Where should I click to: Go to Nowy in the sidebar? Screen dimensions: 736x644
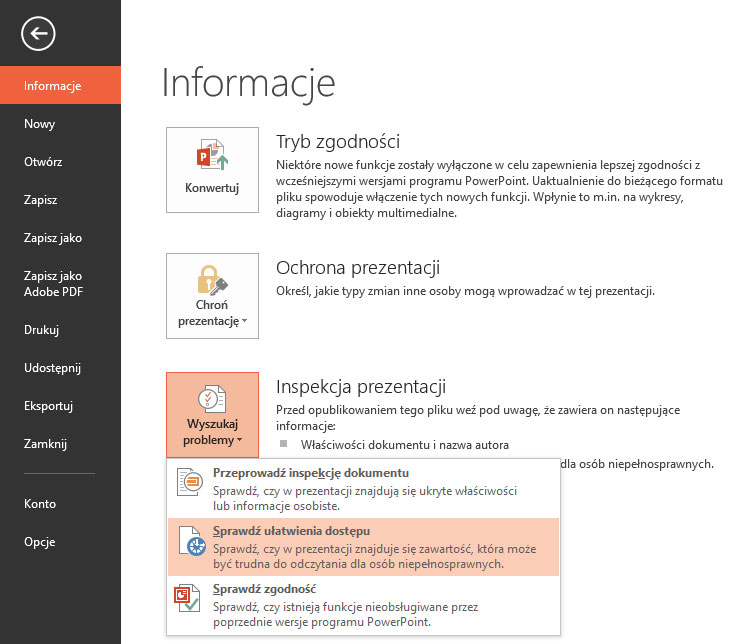click(40, 124)
